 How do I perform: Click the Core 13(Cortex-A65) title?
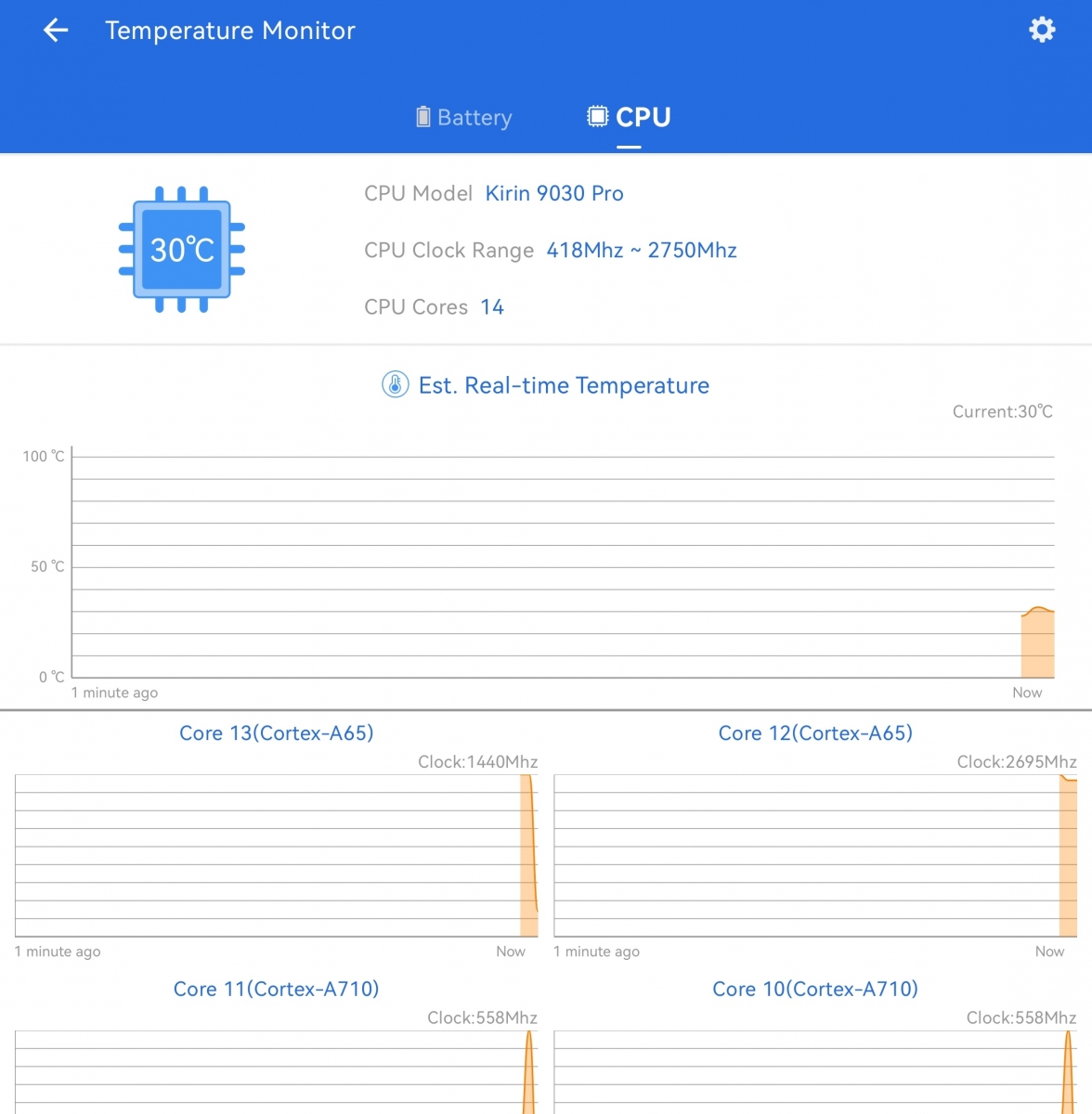tap(276, 733)
